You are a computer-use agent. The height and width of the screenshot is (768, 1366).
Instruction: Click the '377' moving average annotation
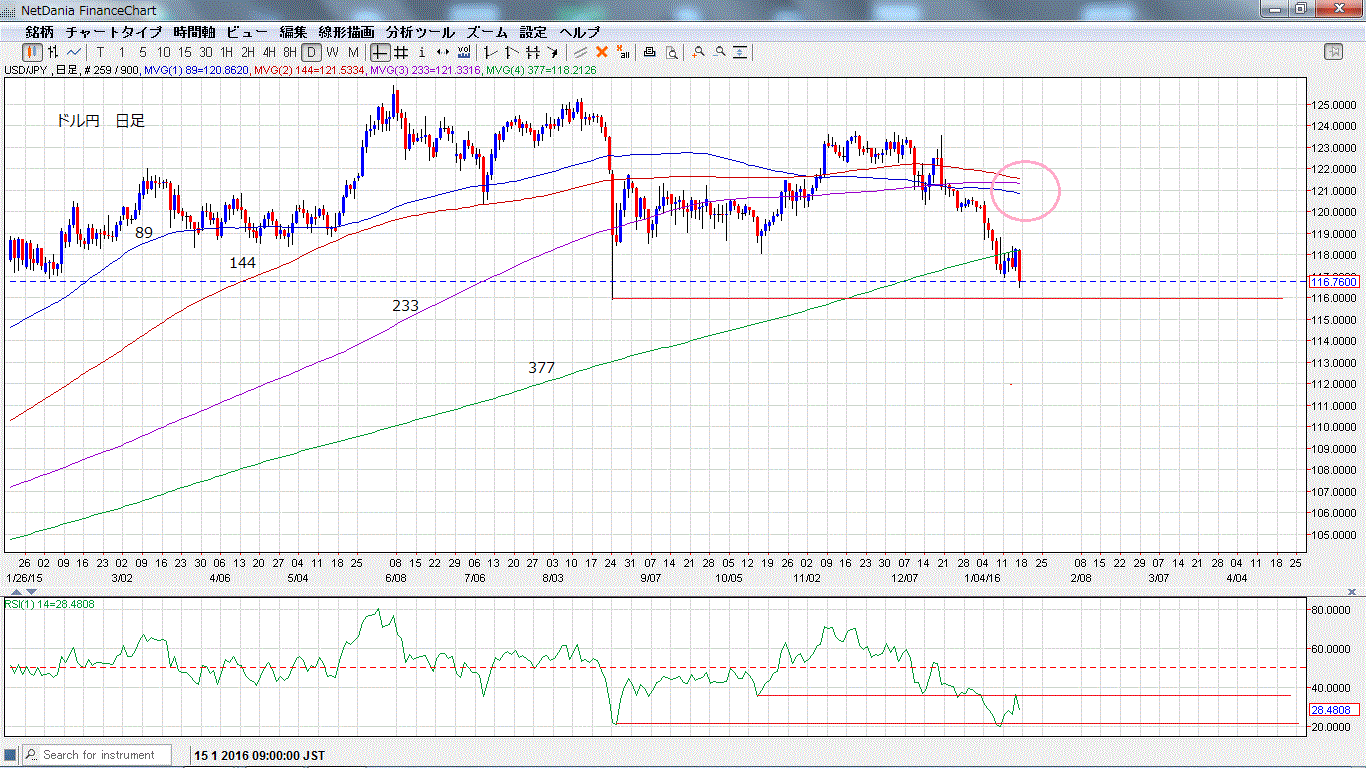click(x=541, y=368)
